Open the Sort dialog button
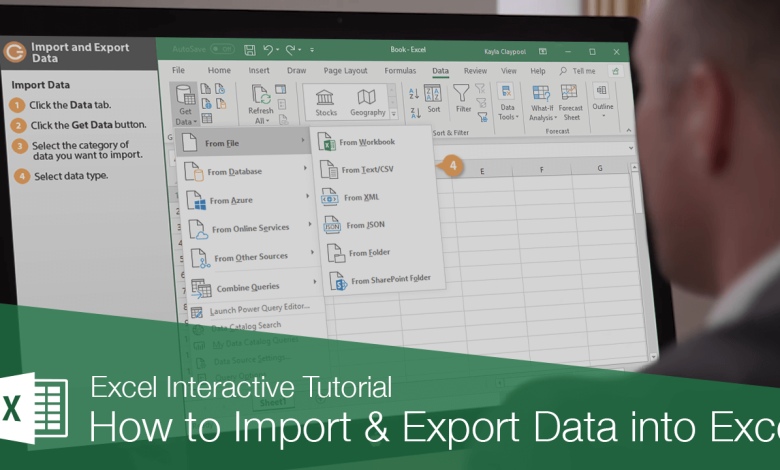780x470 pixels. tap(433, 99)
